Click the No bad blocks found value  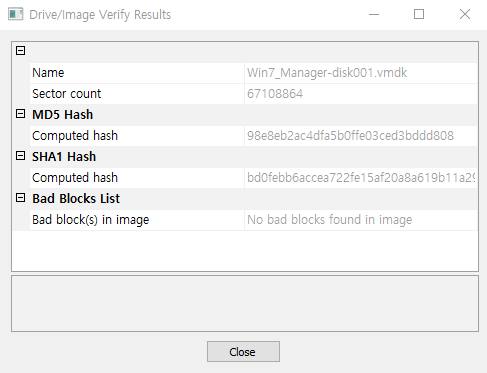330,220
